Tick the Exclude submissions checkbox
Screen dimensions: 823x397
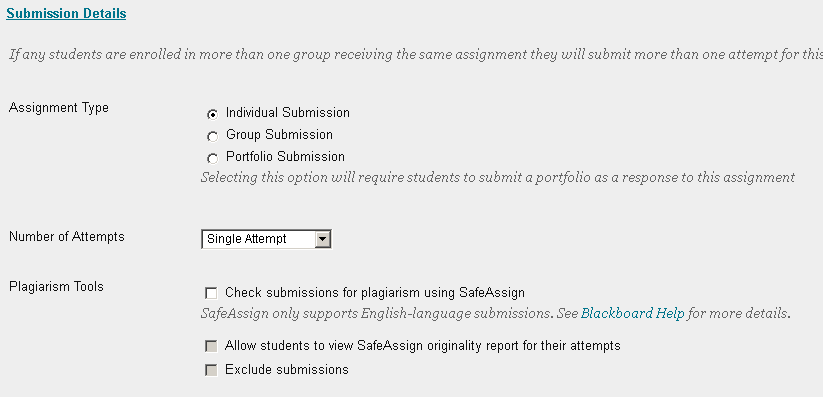pyautogui.click(x=211, y=370)
